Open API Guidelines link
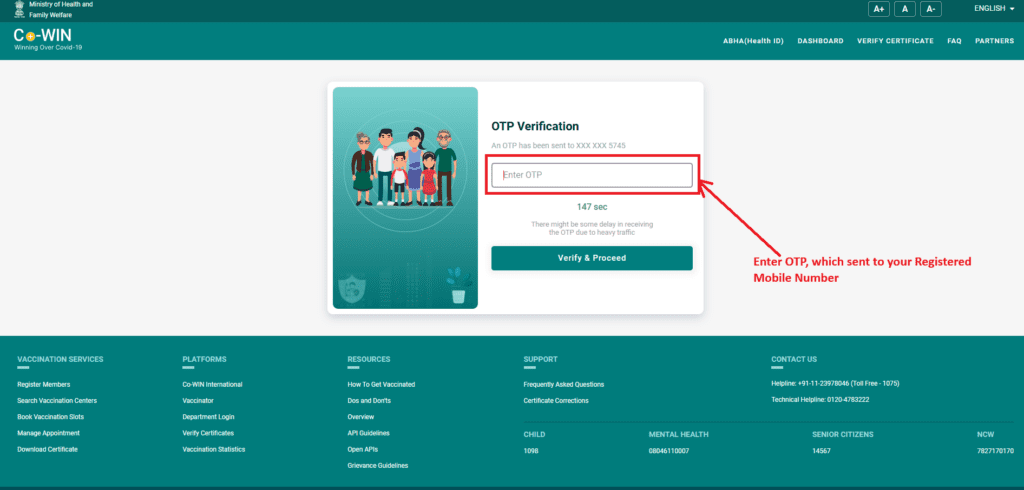 click(x=369, y=433)
